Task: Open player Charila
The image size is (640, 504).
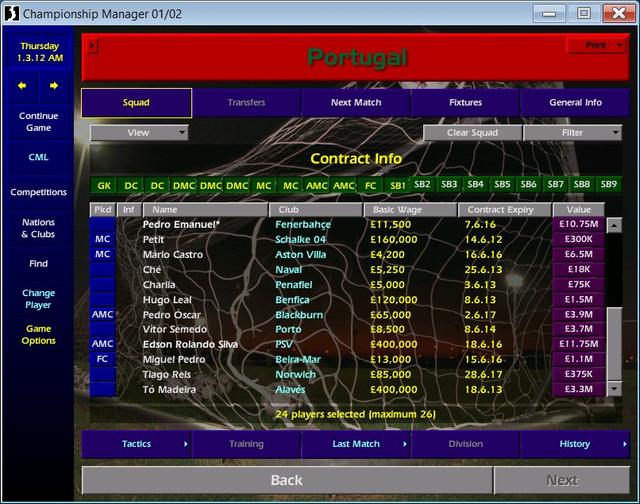Action: click(x=159, y=285)
